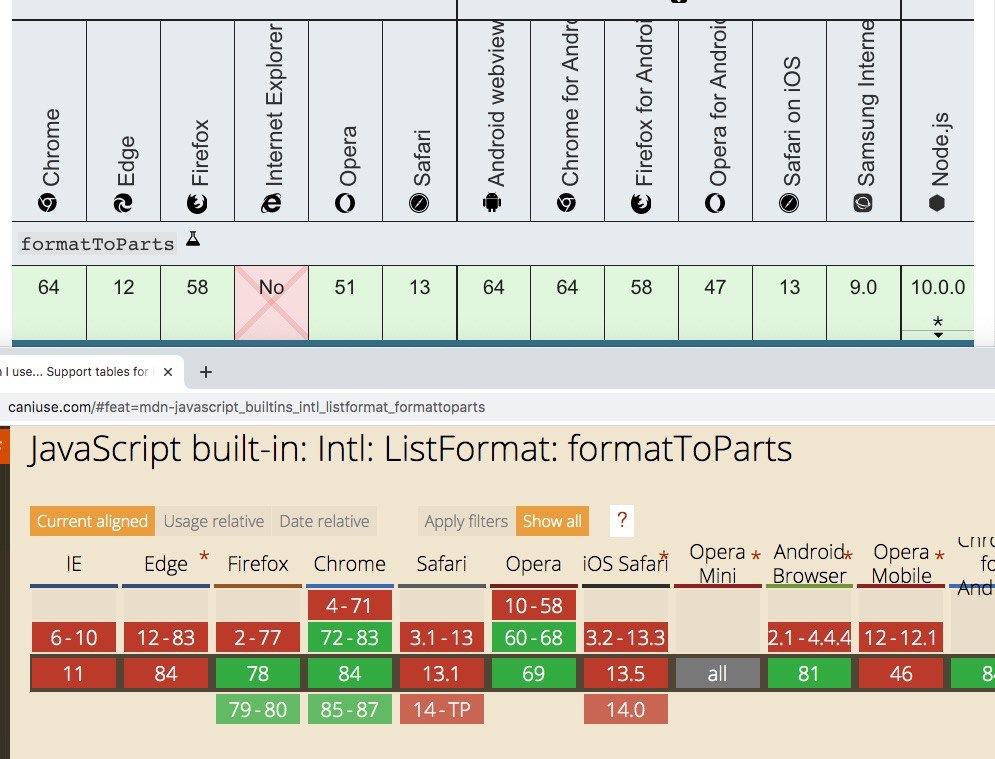
Task: Click the asterisk note next to Opera Mini
Action: tap(756, 557)
